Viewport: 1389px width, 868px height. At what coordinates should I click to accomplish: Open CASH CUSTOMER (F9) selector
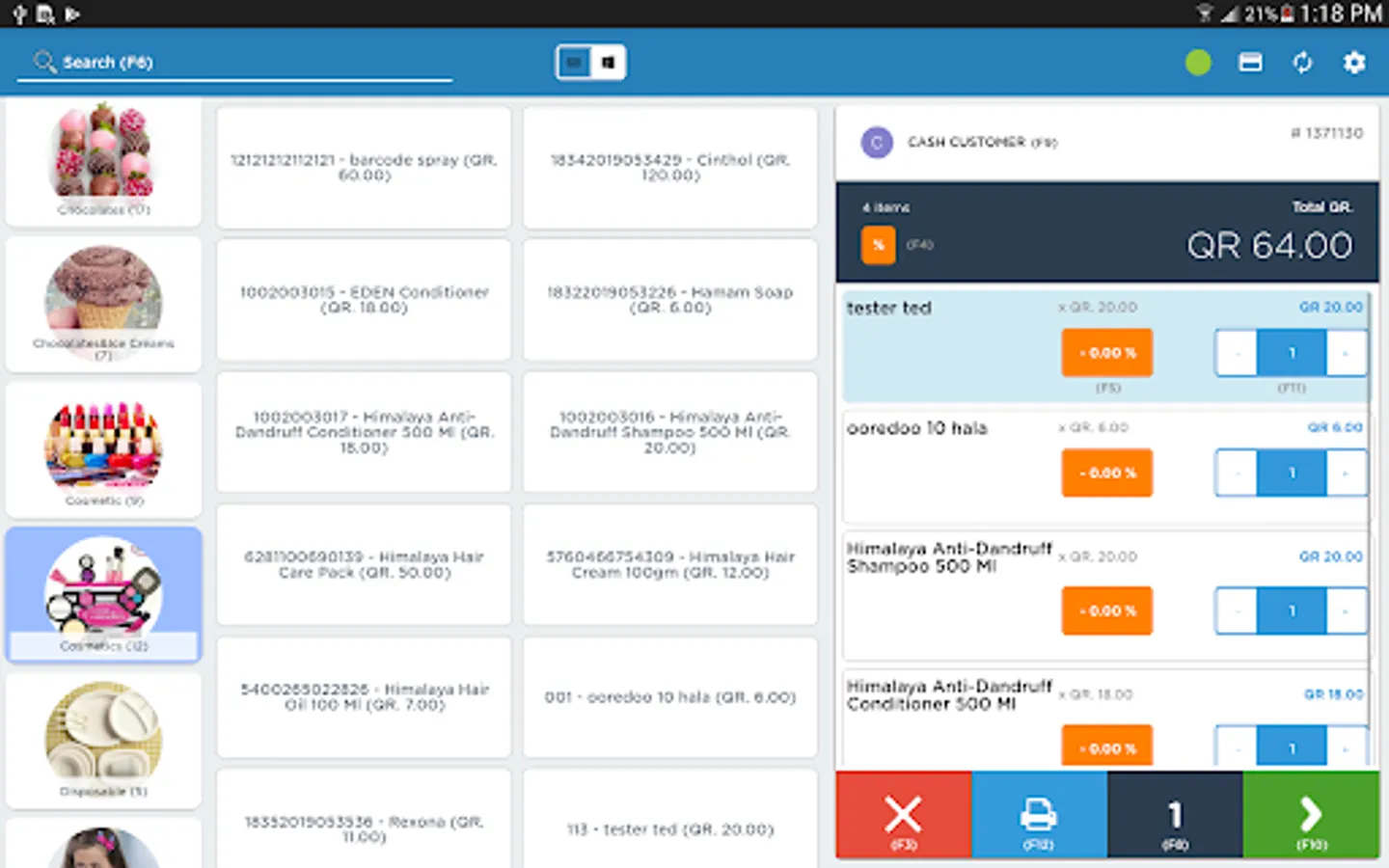[982, 143]
